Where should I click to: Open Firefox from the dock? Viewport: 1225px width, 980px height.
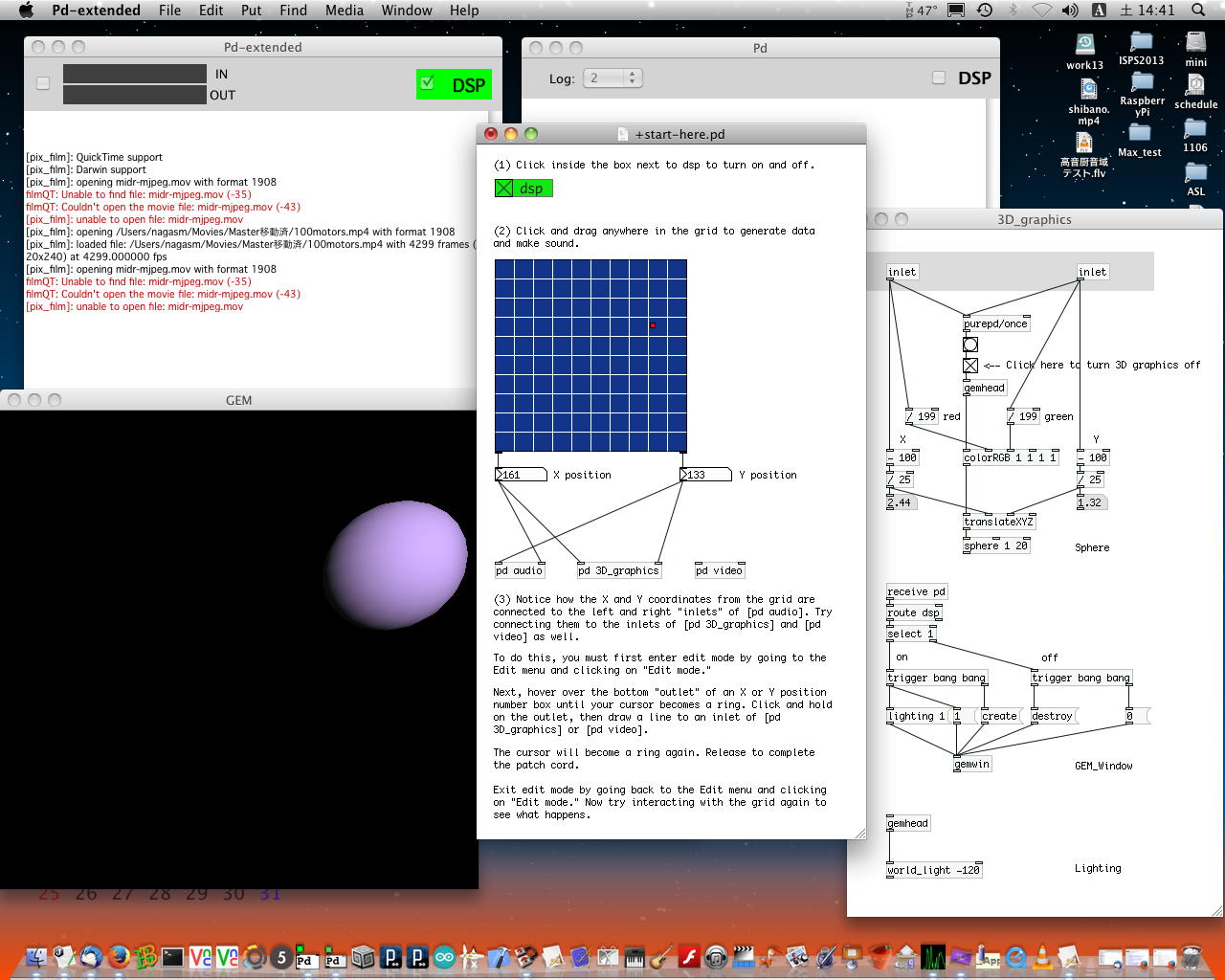pos(119,956)
